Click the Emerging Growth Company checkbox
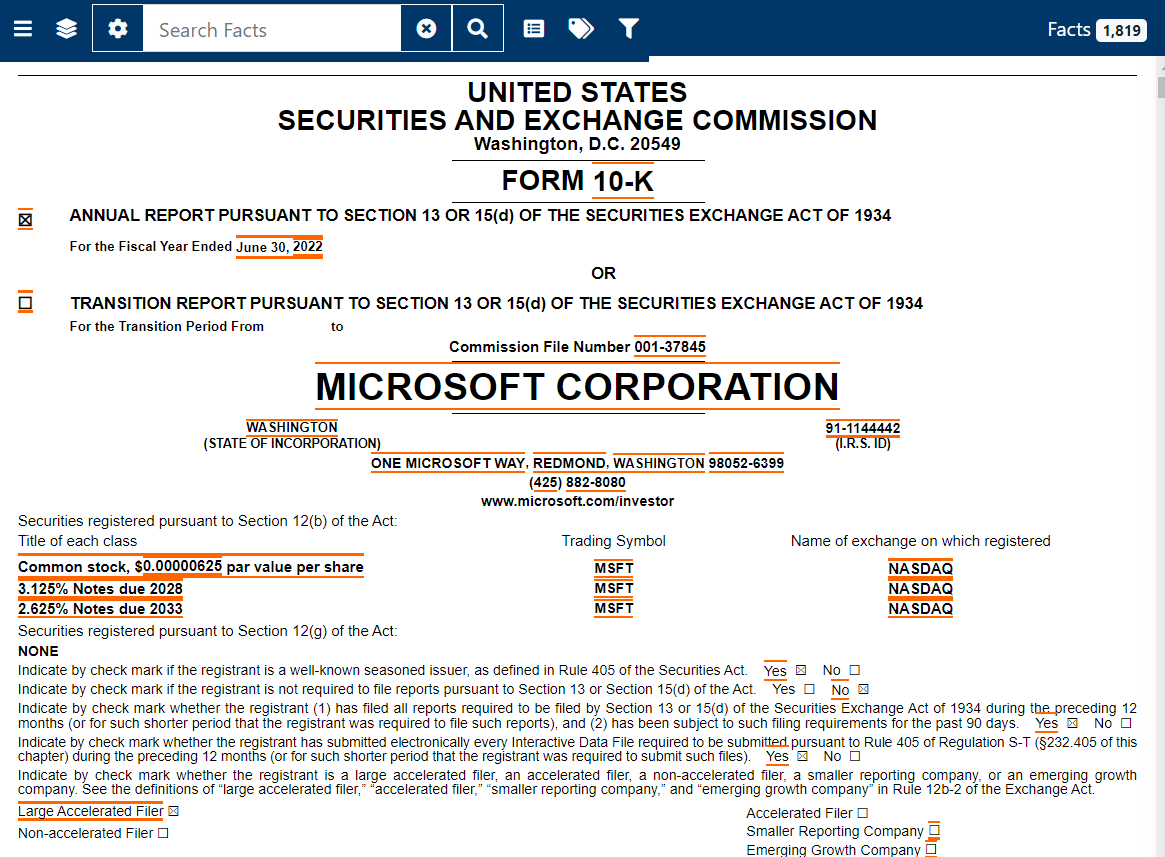The width and height of the screenshot is (1165, 857). 931,850
